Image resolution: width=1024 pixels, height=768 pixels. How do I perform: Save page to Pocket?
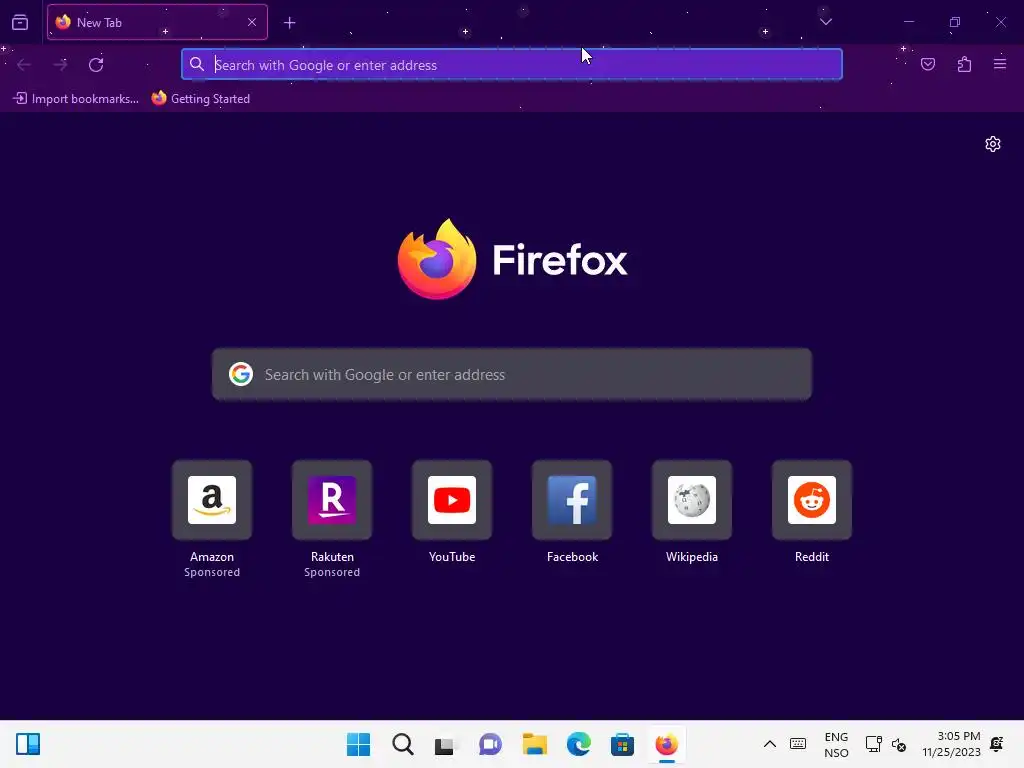coord(928,64)
